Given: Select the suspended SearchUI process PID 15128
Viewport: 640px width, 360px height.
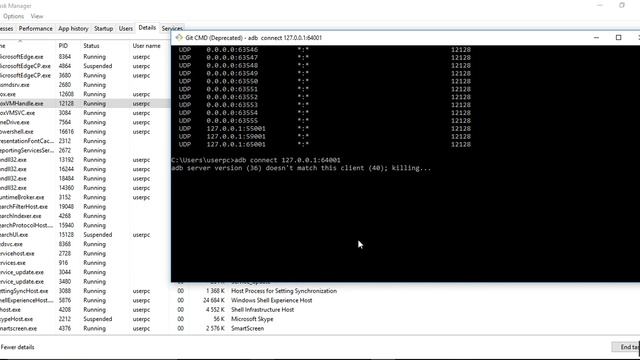Looking at the screenshot, I should [84, 235].
